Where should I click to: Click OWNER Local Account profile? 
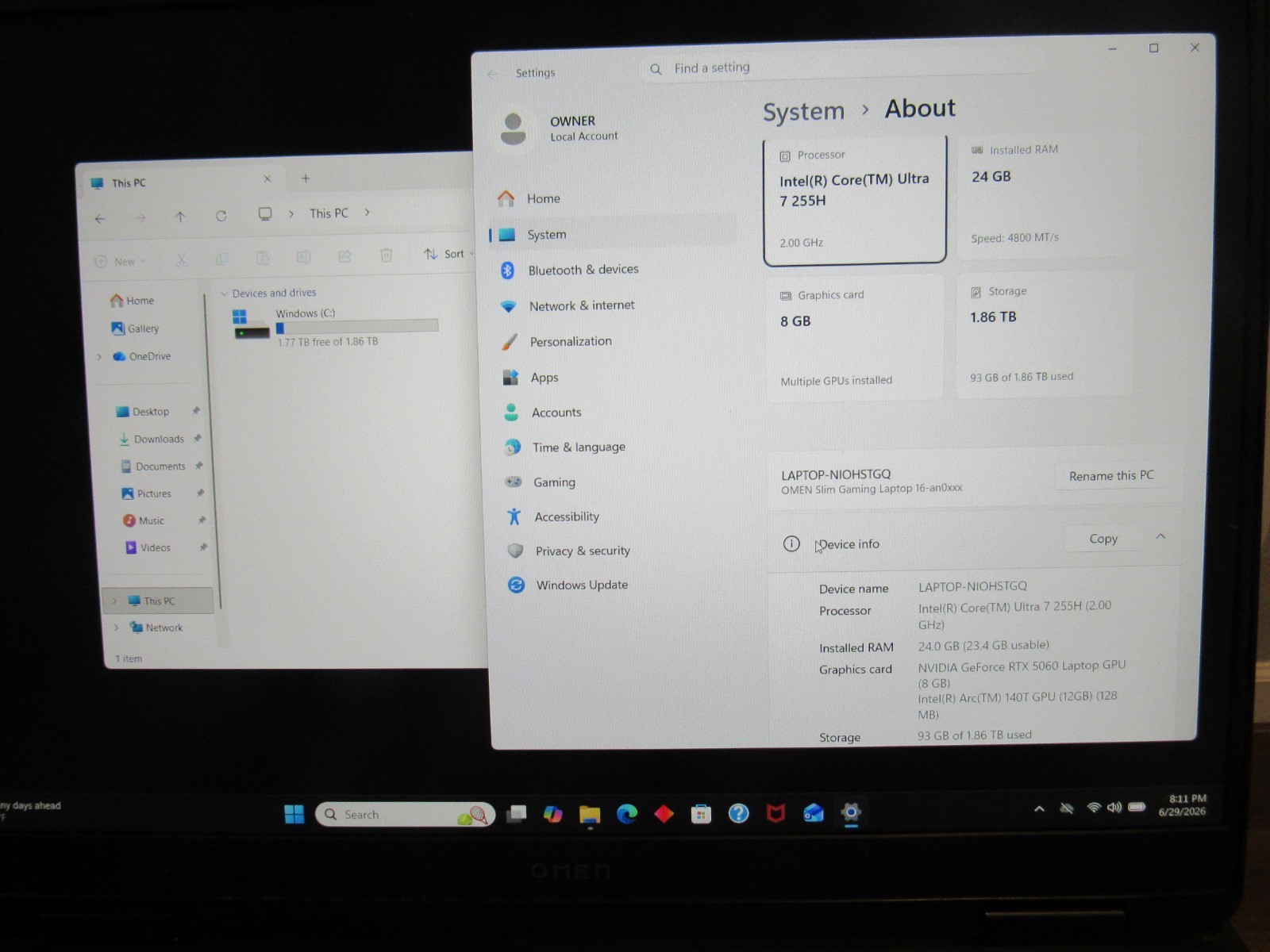click(560, 129)
